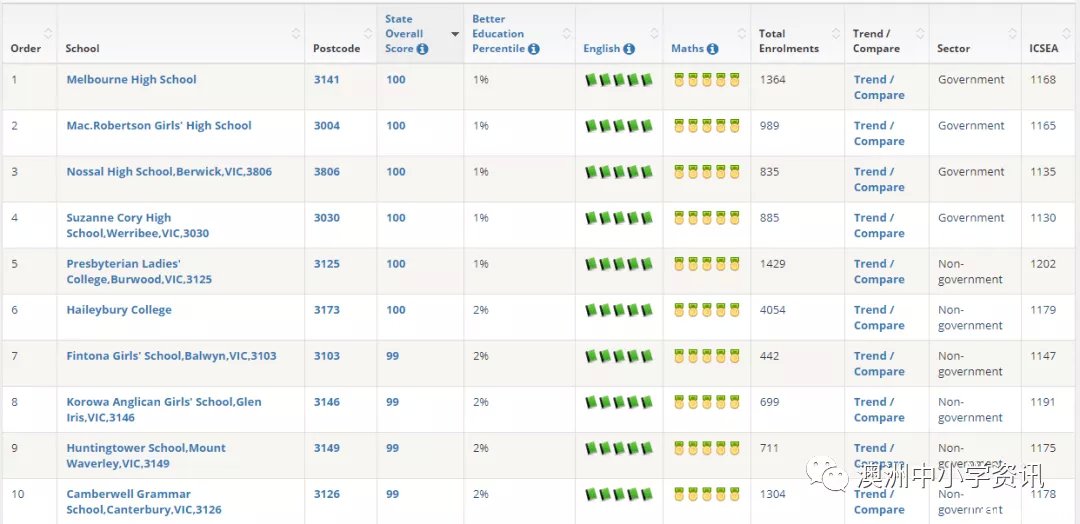
Task: Click English book rating for Suzanne Cory row
Action: 619,218
